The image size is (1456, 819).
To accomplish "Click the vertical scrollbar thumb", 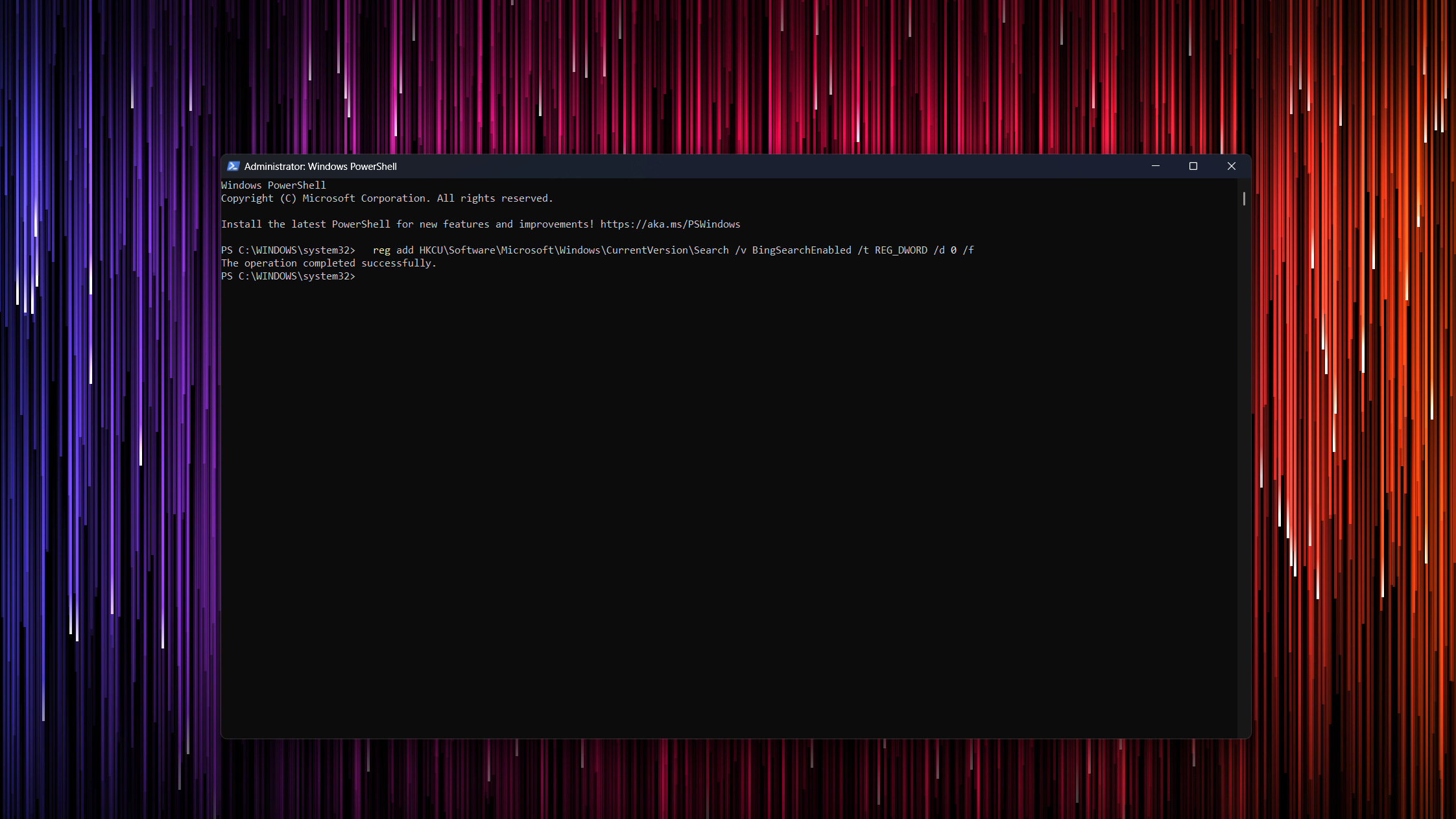I will (1244, 198).
